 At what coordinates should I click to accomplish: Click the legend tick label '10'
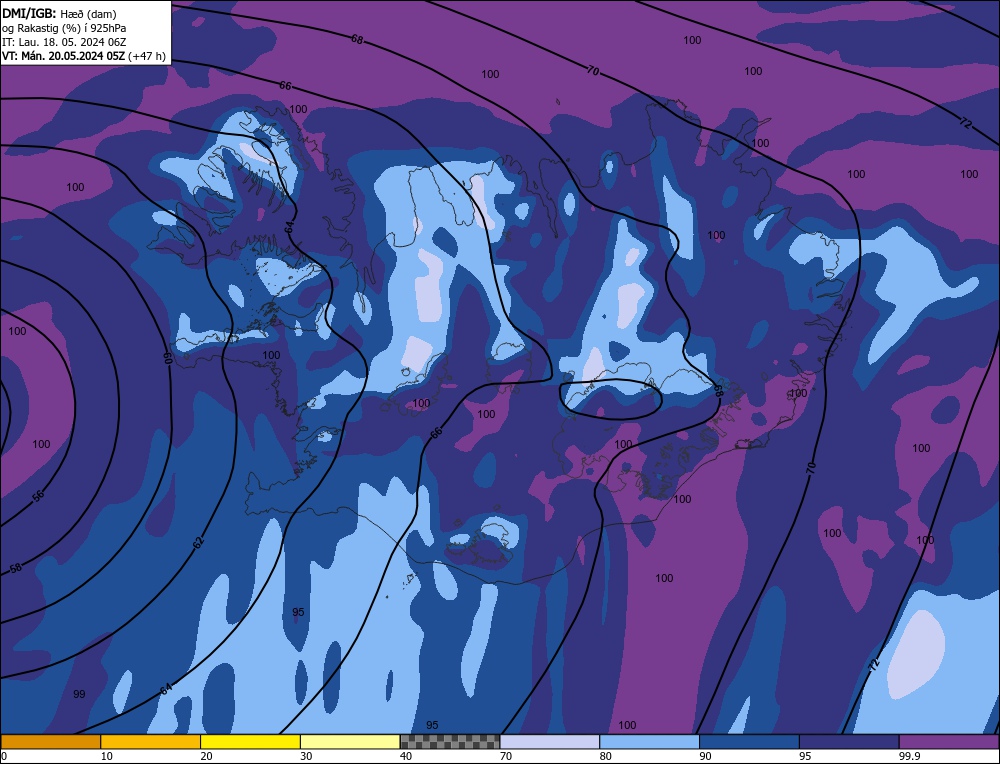(107, 756)
